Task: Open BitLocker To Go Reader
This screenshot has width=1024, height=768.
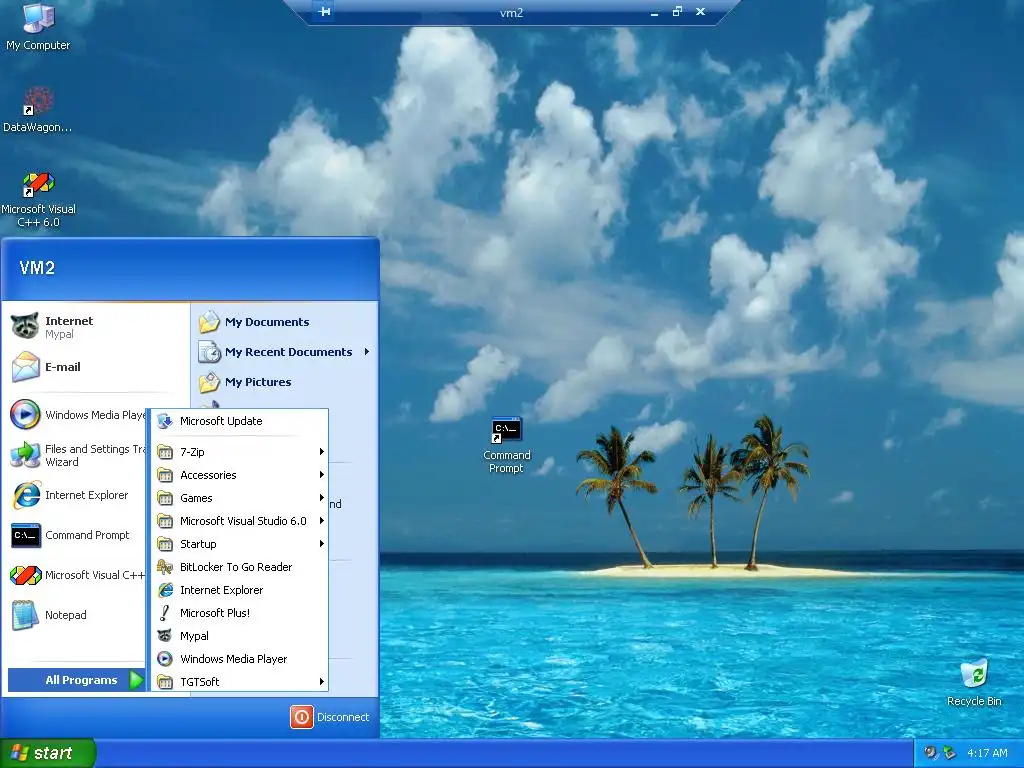Action: pos(240,567)
